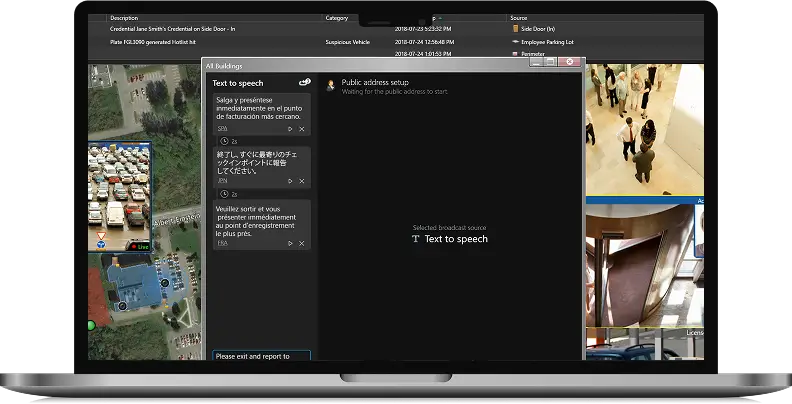Screen dimensions: 792x404
Task: Open the parking lot camera thumbnail on map
Action: click(119, 196)
